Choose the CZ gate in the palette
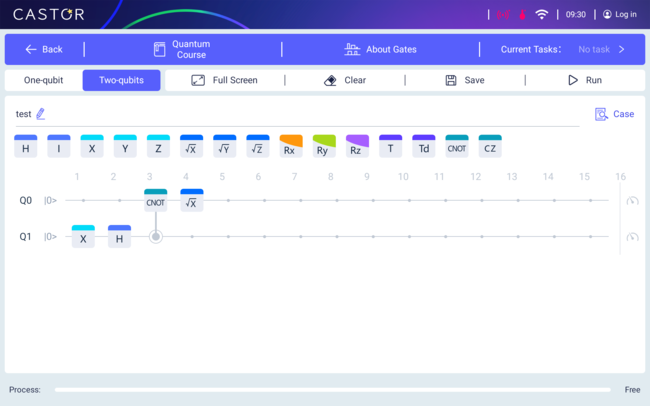The width and height of the screenshot is (650, 407). point(490,147)
